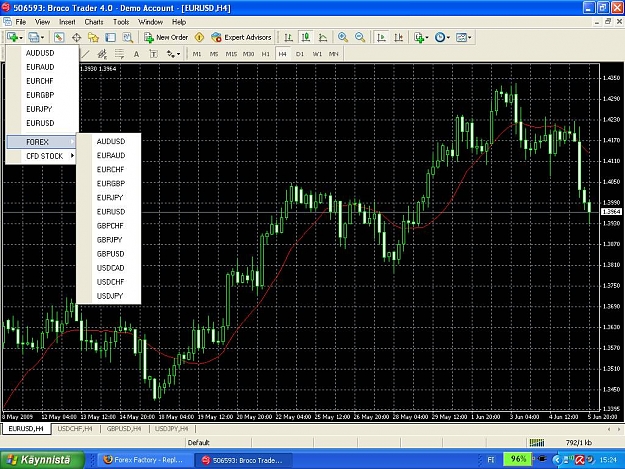The height and width of the screenshot is (469, 625).
Task: Switch chart to line chart icon
Action: click(323, 37)
